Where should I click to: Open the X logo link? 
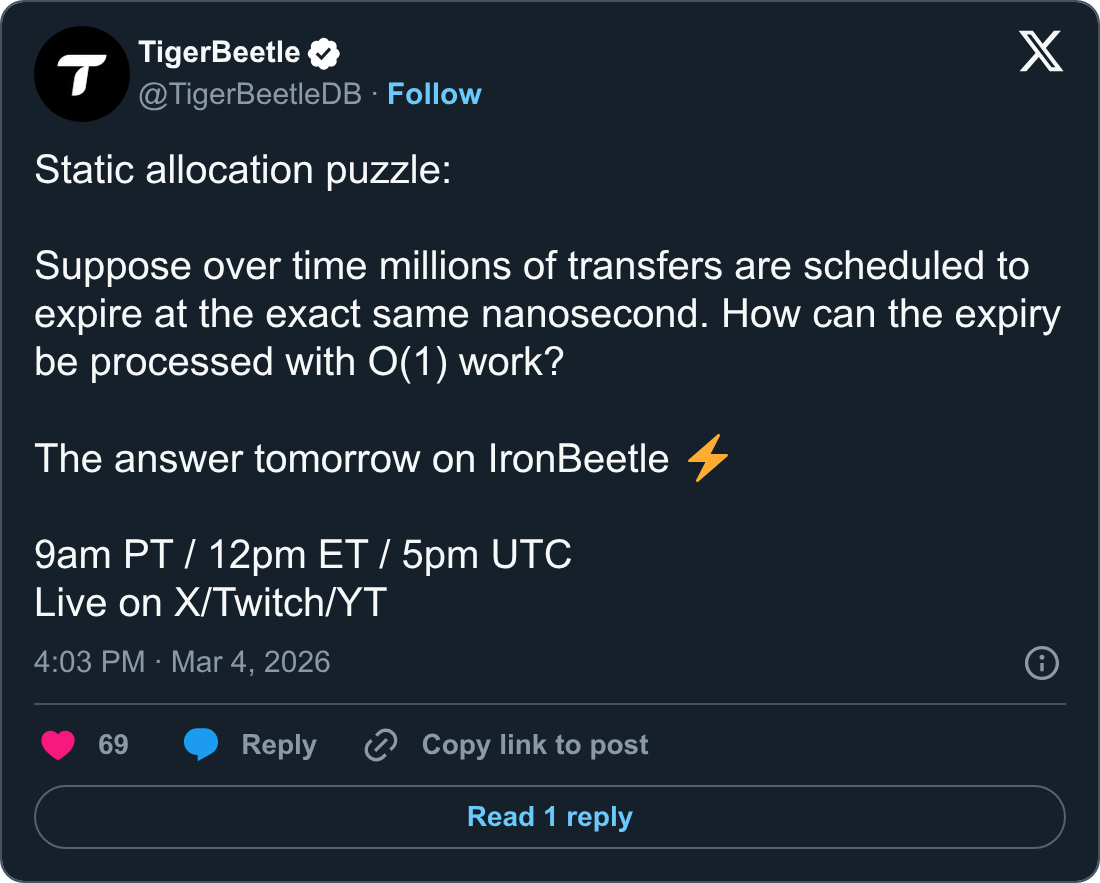[x=1041, y=52]
